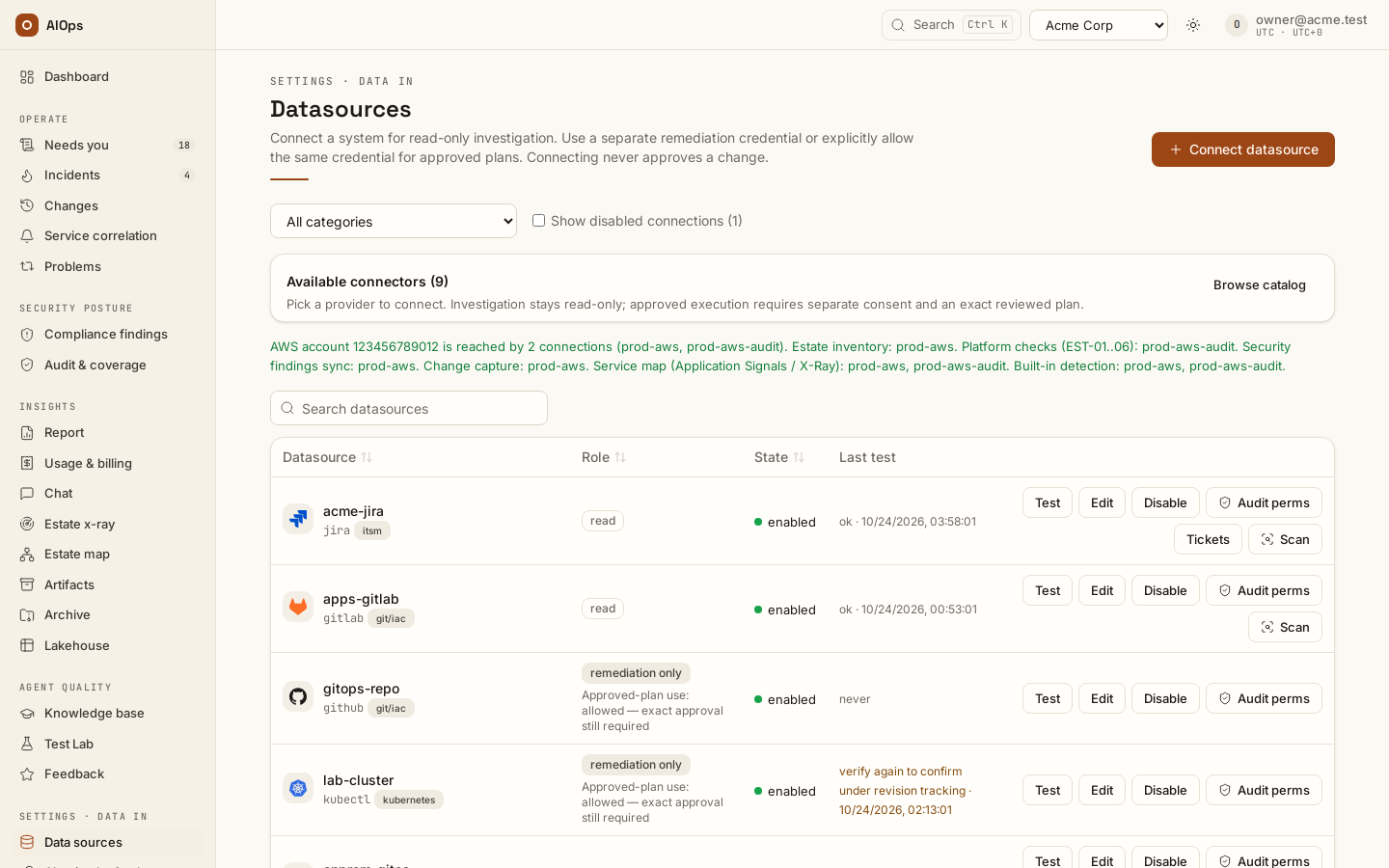Scan the apps-gitlab datasource
The image size is (1389, 868).
pos(1285,627)
